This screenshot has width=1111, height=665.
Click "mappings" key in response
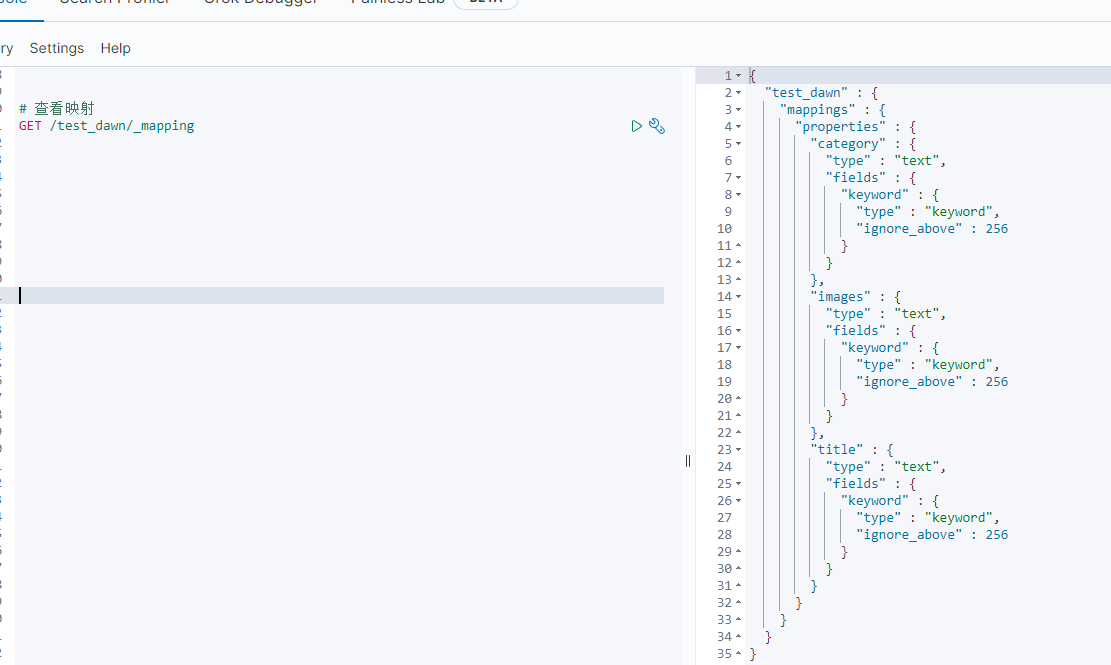pos(818,110)
